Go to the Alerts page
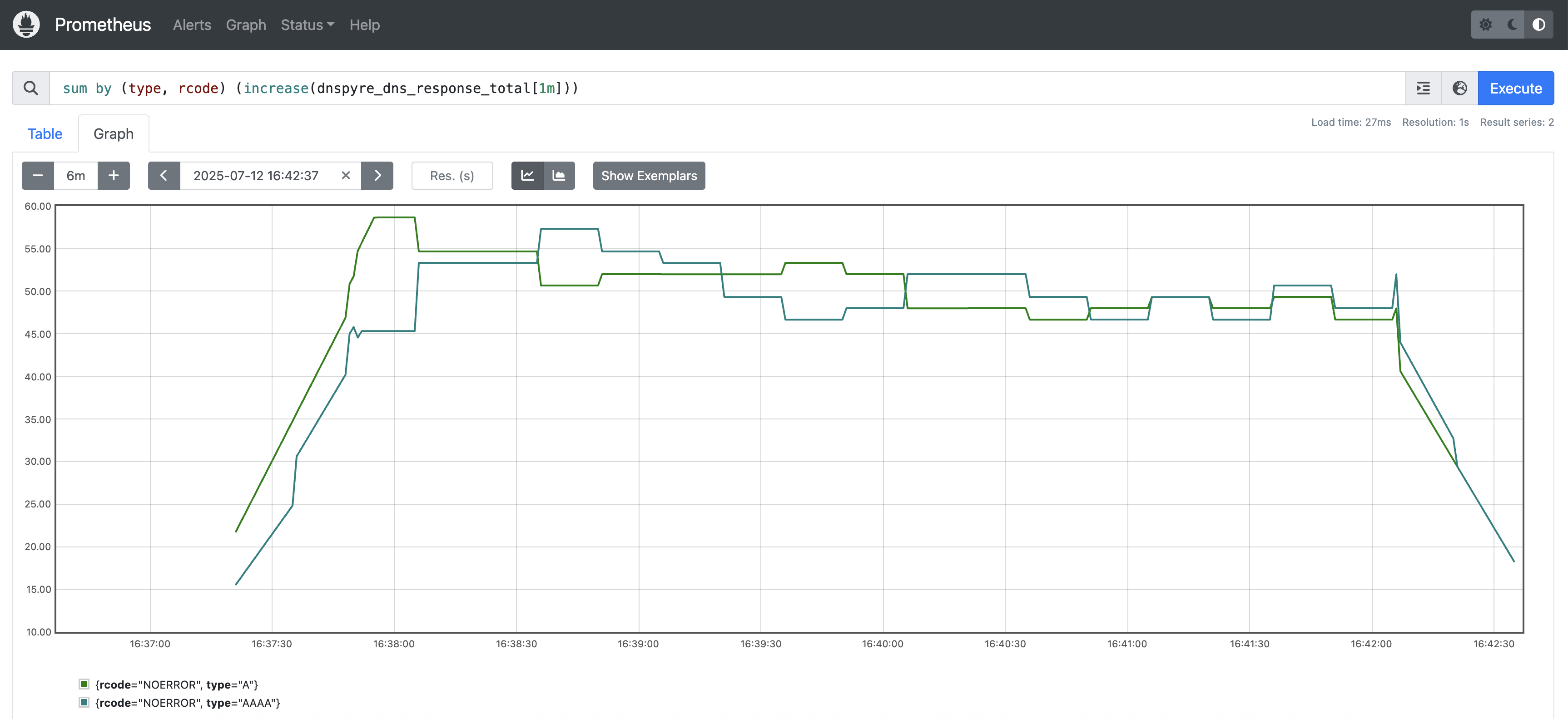Viewport: 1568px width, 719px height. (x=192, y=25)
